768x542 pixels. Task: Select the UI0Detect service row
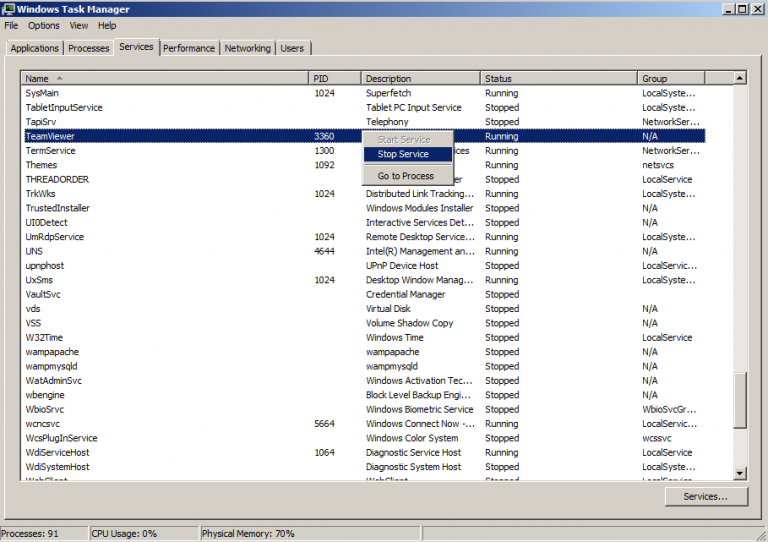pos(365,222)
